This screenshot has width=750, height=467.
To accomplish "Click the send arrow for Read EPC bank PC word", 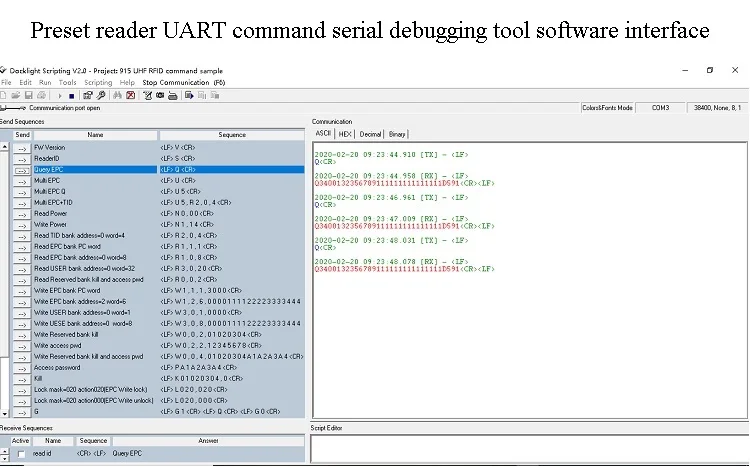I will click(x=22, y=247).
